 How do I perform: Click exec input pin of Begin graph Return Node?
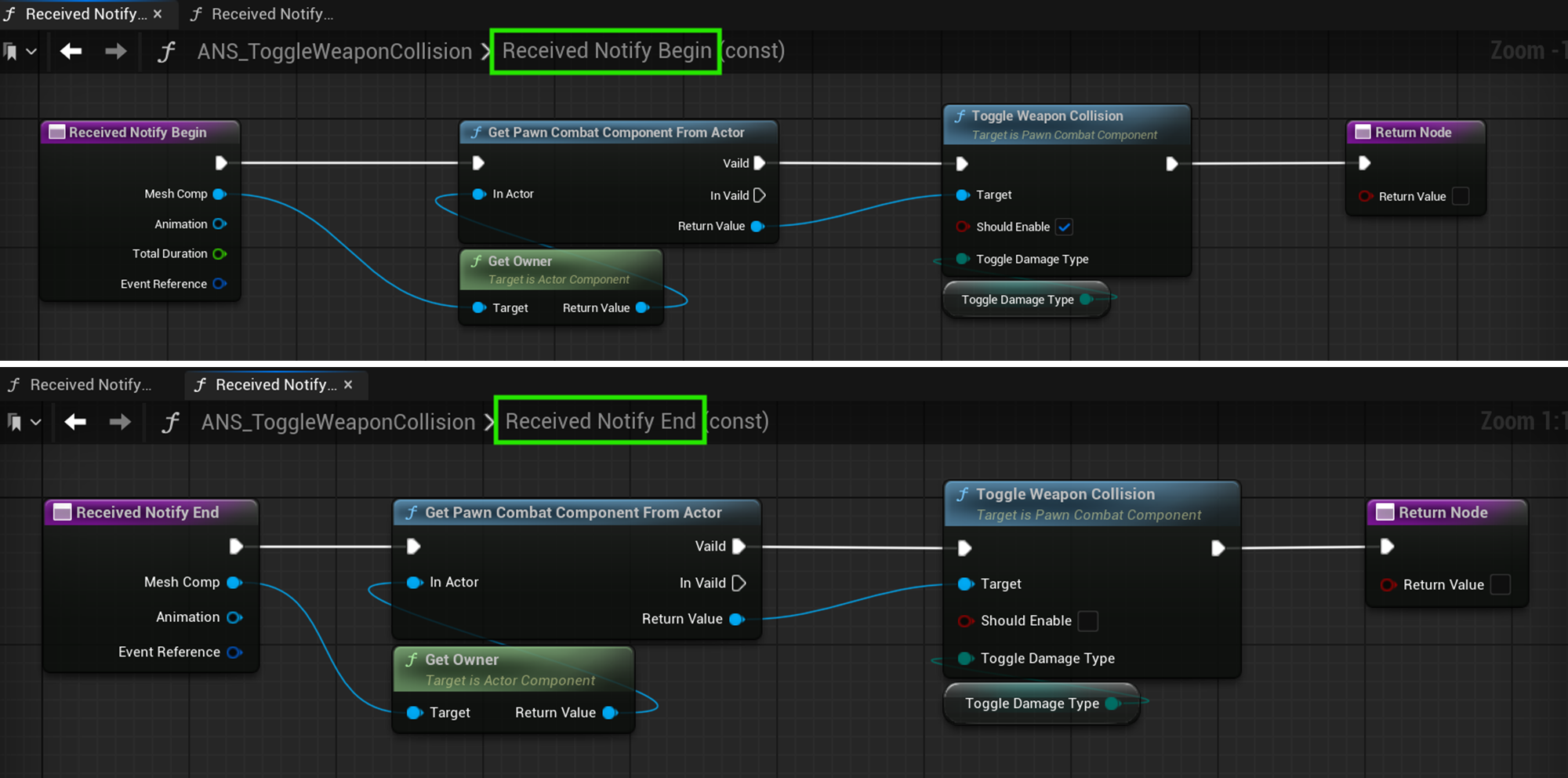click(1364, 163)
